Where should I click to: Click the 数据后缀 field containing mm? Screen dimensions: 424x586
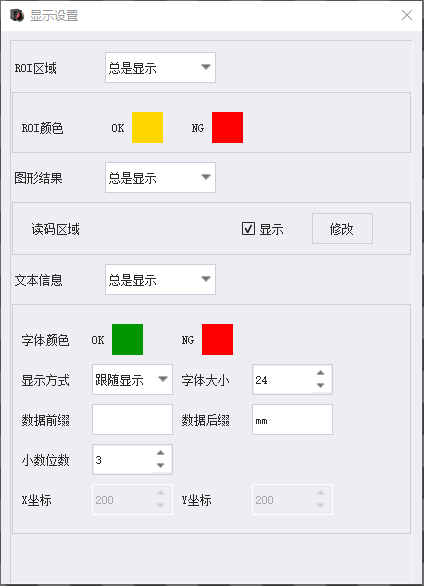292,419
